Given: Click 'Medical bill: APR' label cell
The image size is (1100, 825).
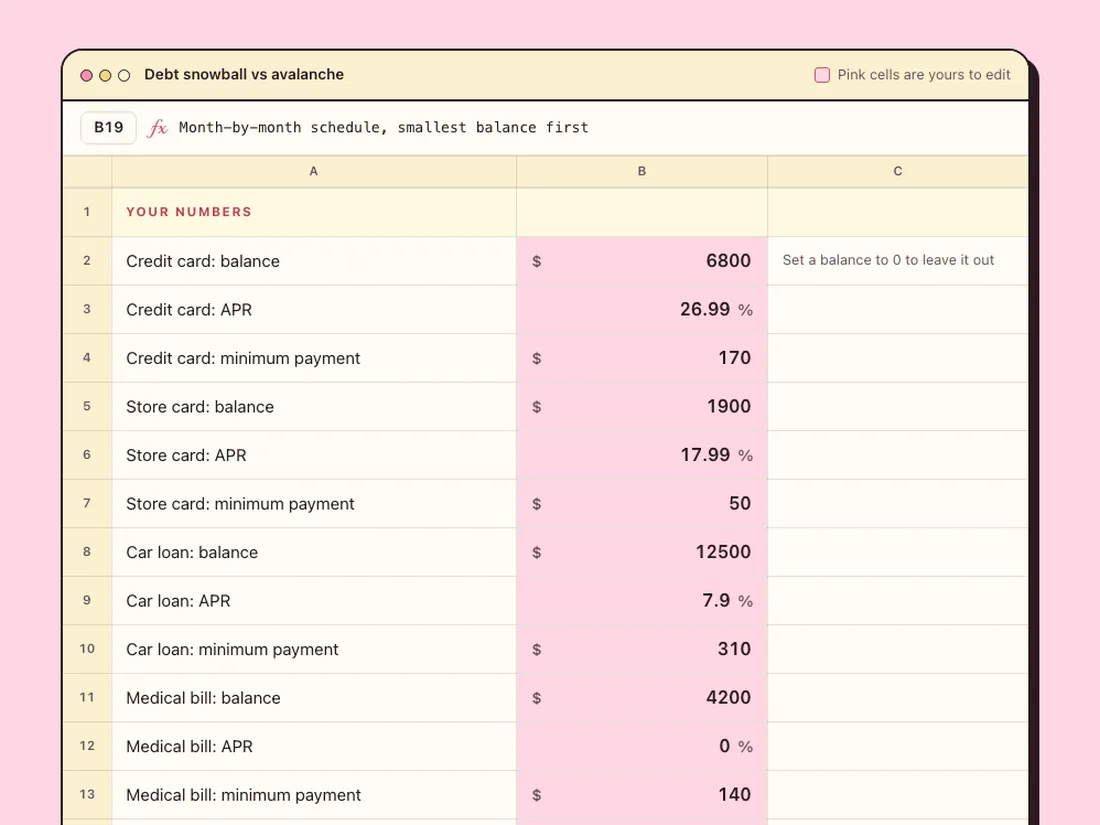Looking at the screenshot, I should point(314,746).
